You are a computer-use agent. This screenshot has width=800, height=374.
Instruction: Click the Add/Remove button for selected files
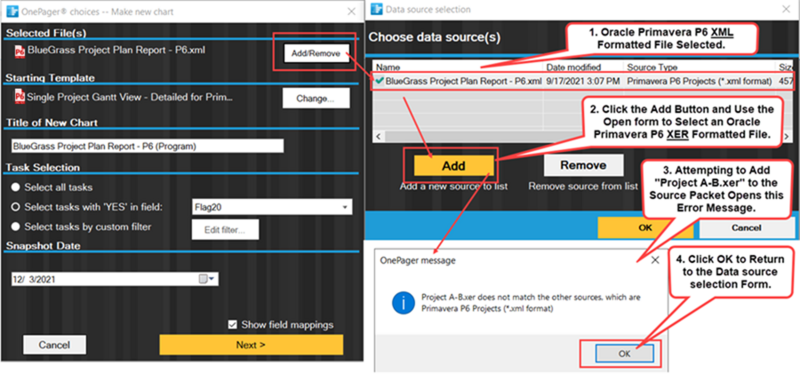(x=316, y=54)
